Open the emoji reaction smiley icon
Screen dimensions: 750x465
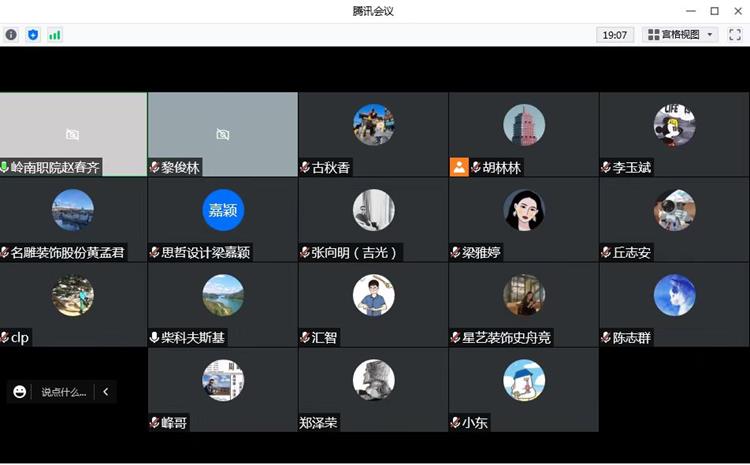[x=20, y=392]
